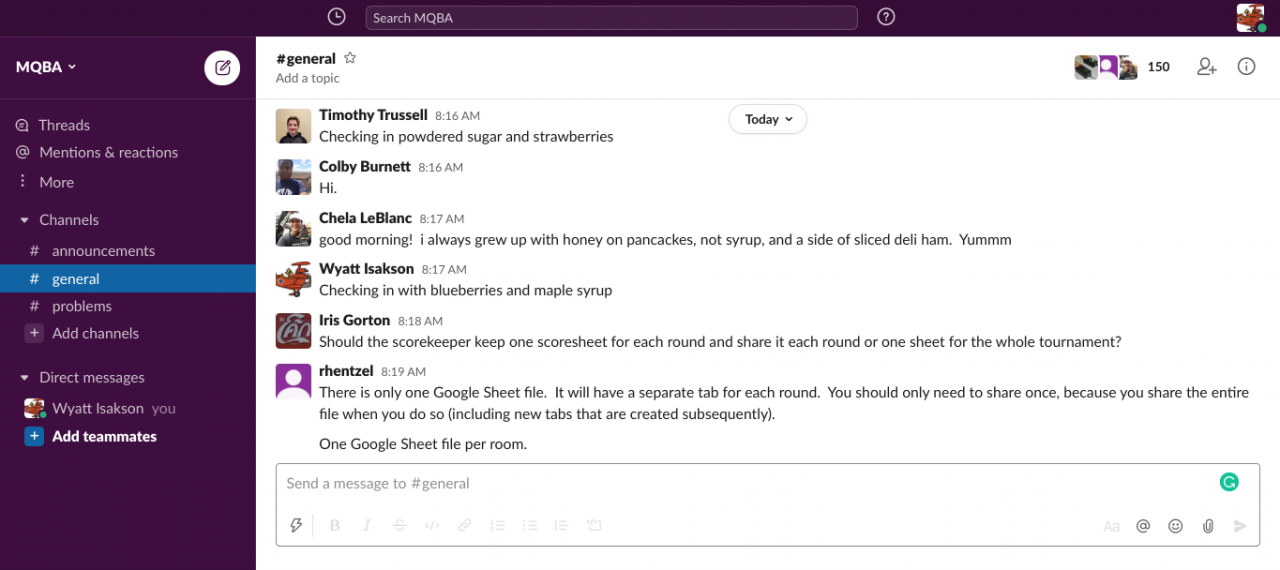Collapse the Channels section
The width and height of the screenshot is (1280, 570).
pyautogui.click(x=25, y=220)
